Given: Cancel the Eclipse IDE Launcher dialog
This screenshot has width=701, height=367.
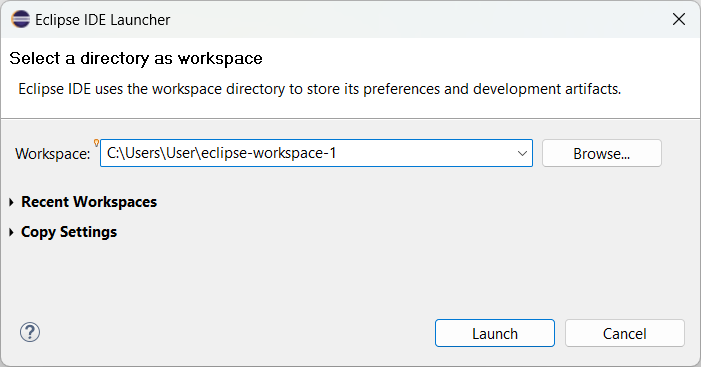Looking at the screenshot, I should tap(625, 333).
